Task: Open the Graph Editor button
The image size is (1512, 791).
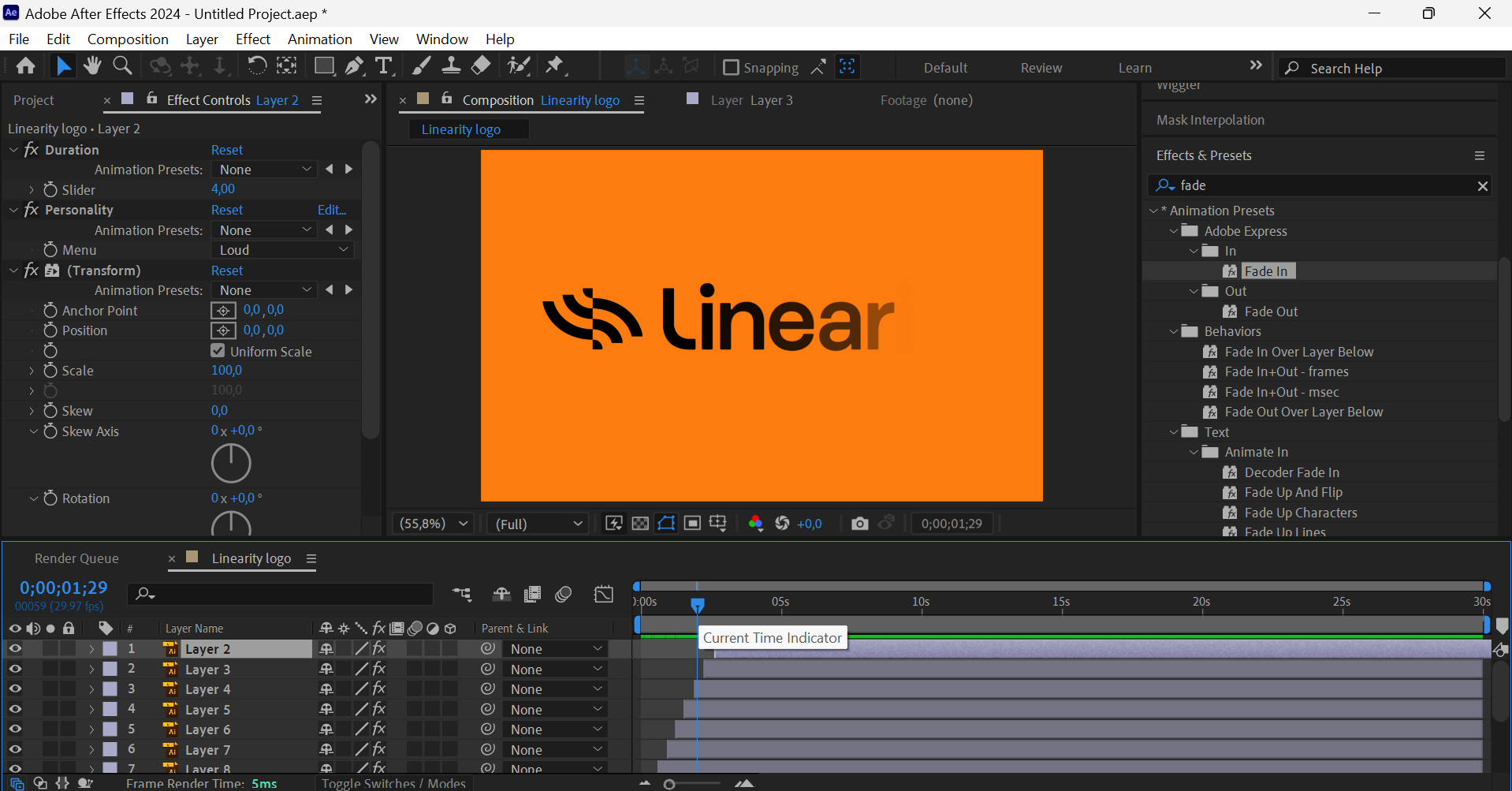Action: coord(604,594)
